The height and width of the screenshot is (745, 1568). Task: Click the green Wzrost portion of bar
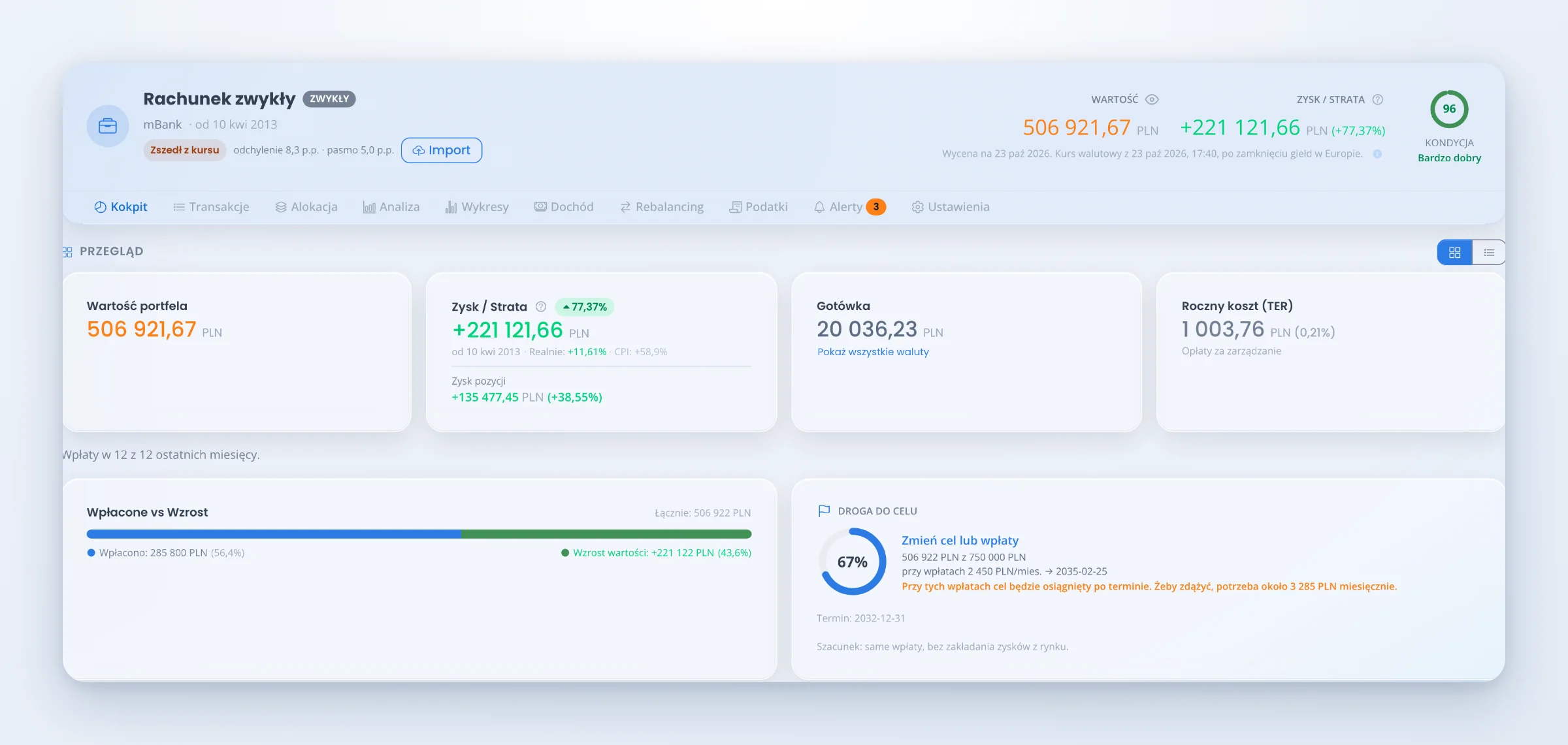tap(606, 534)
